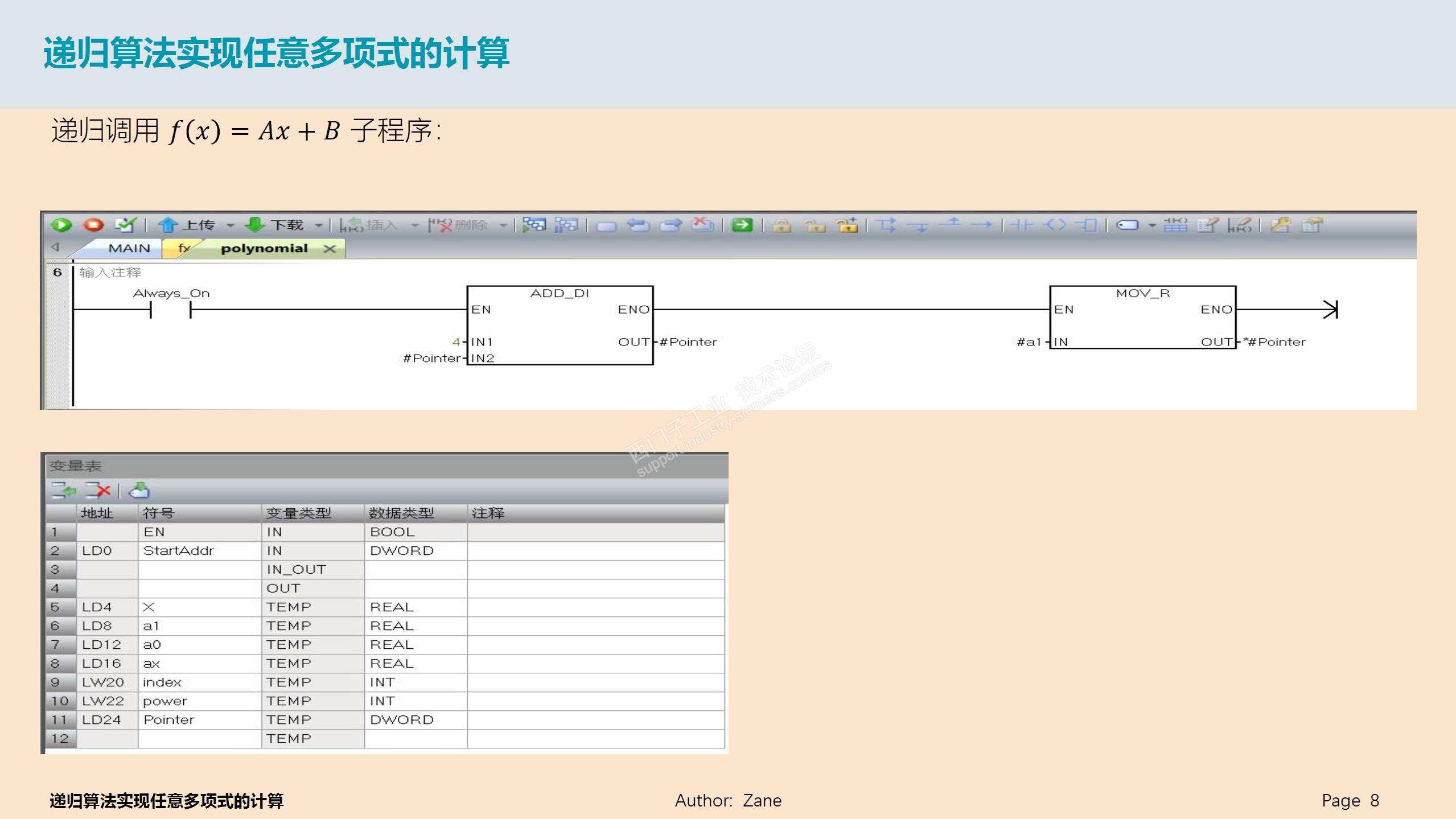This screenshot has height=819, width=1456.
Task: Click the Always_On contact in network 6
Action: pyautogui.click(x=170, y=310)
